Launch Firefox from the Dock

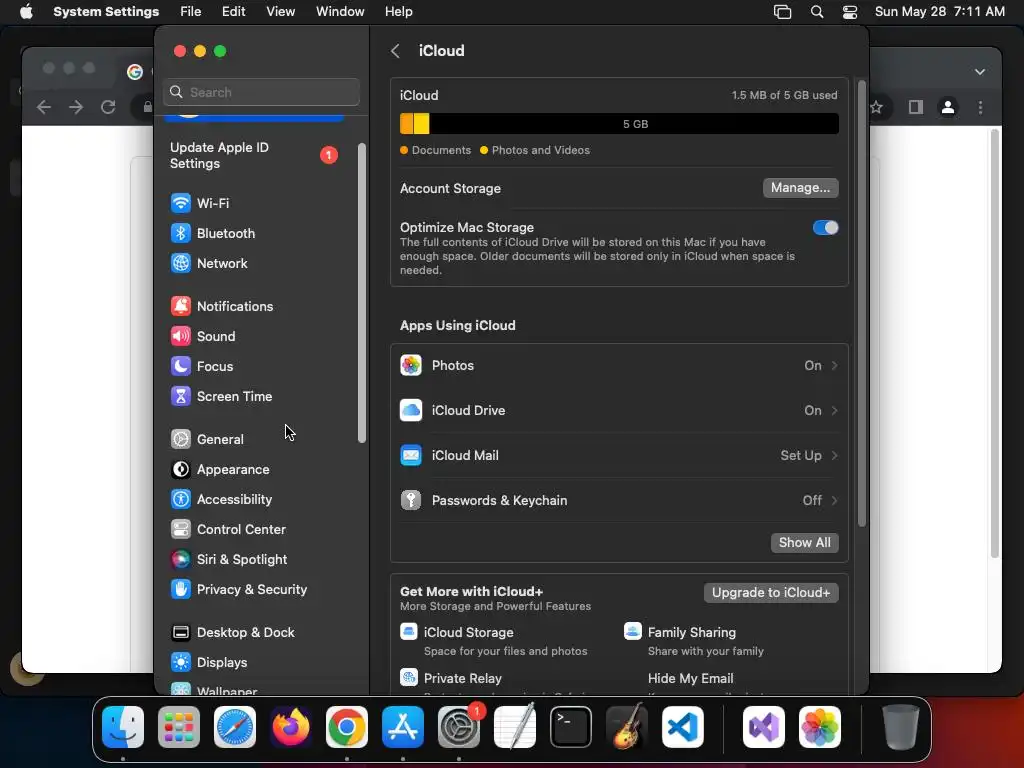(x=291, y=727)
